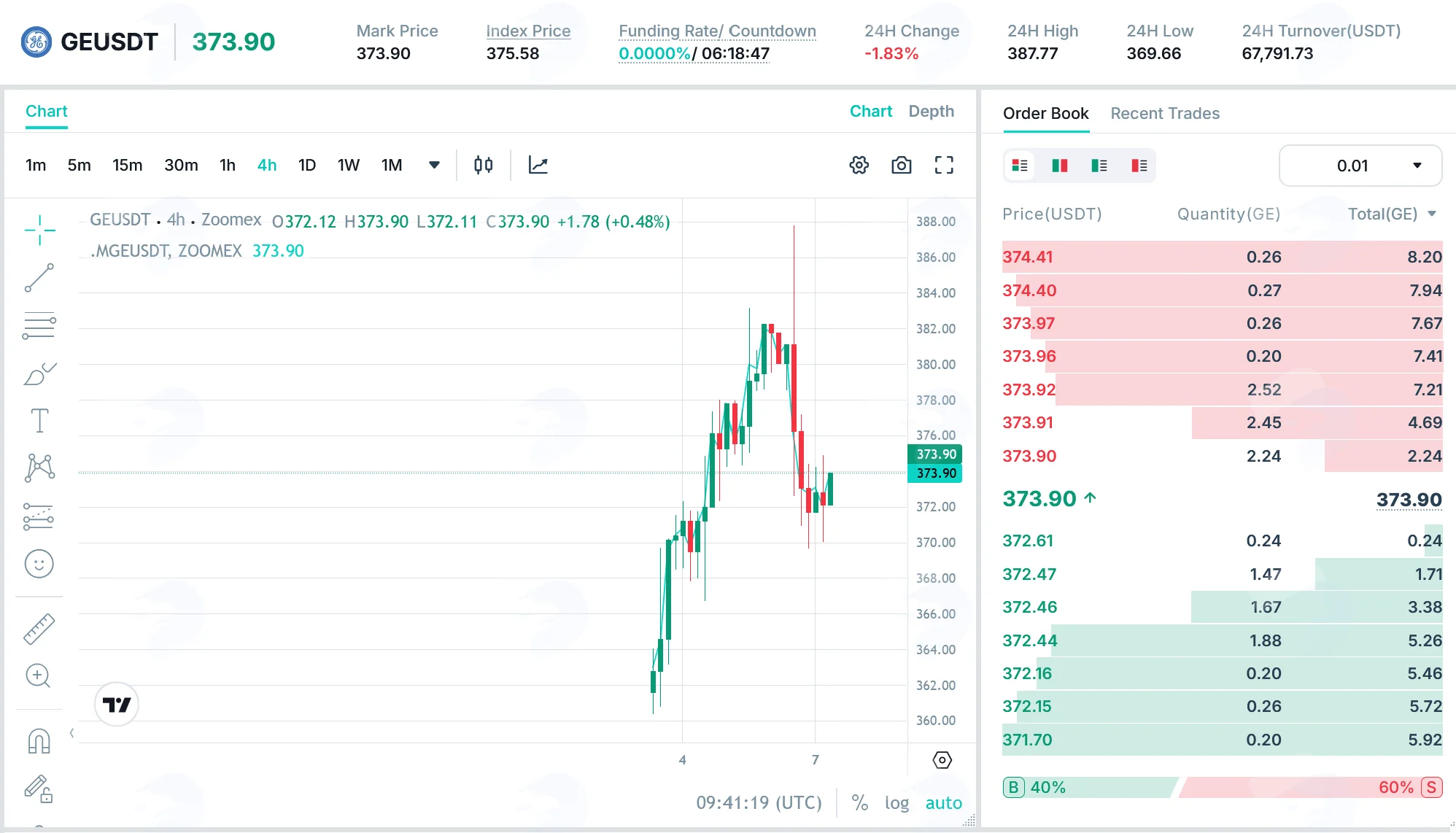Toggle auto scale on the chart
This screenshot has height=833, width=1456.
(x=944, y=803)
